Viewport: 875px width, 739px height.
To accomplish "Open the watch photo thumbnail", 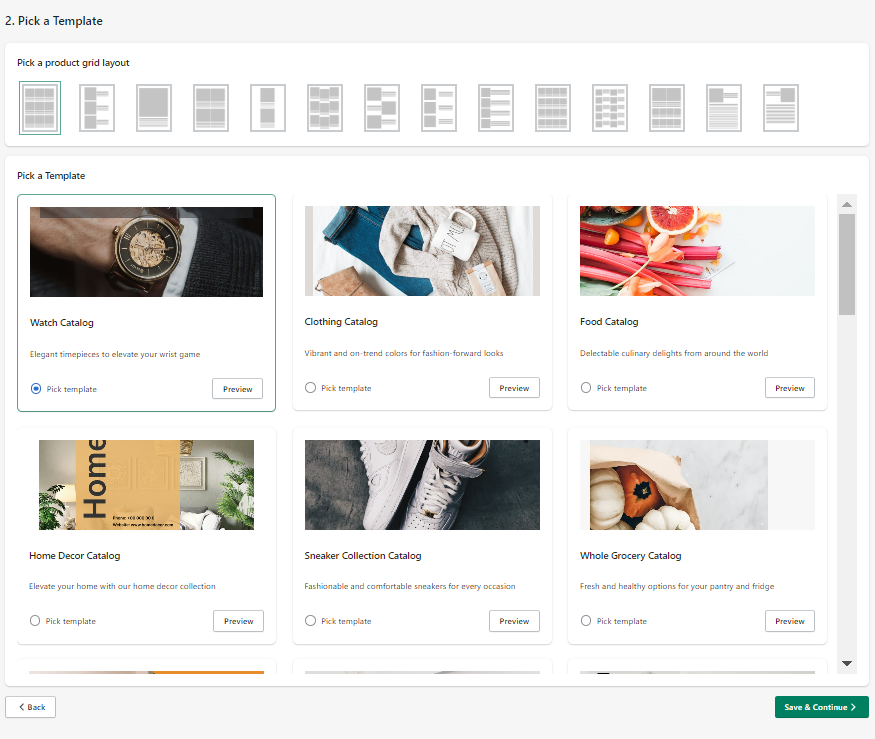I will click(x=146, y=252).
